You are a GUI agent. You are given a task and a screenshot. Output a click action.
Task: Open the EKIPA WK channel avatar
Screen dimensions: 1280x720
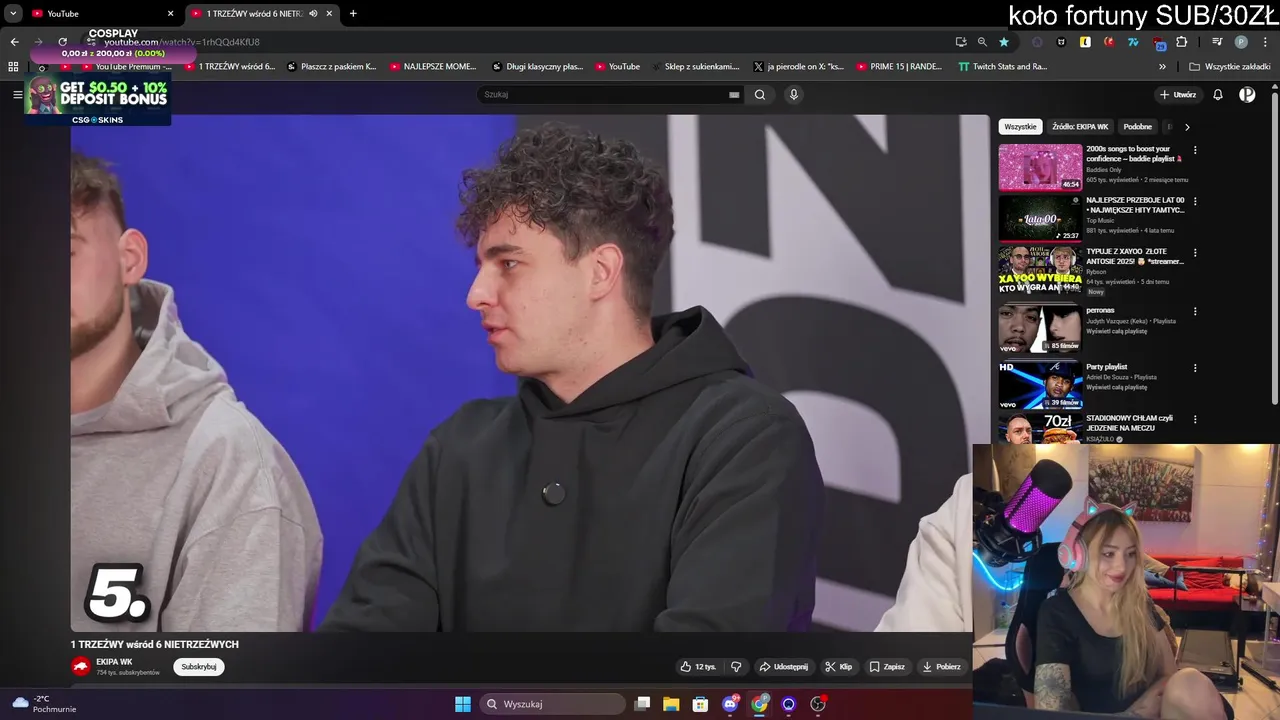pyautogui.click(x=81, y=666)
